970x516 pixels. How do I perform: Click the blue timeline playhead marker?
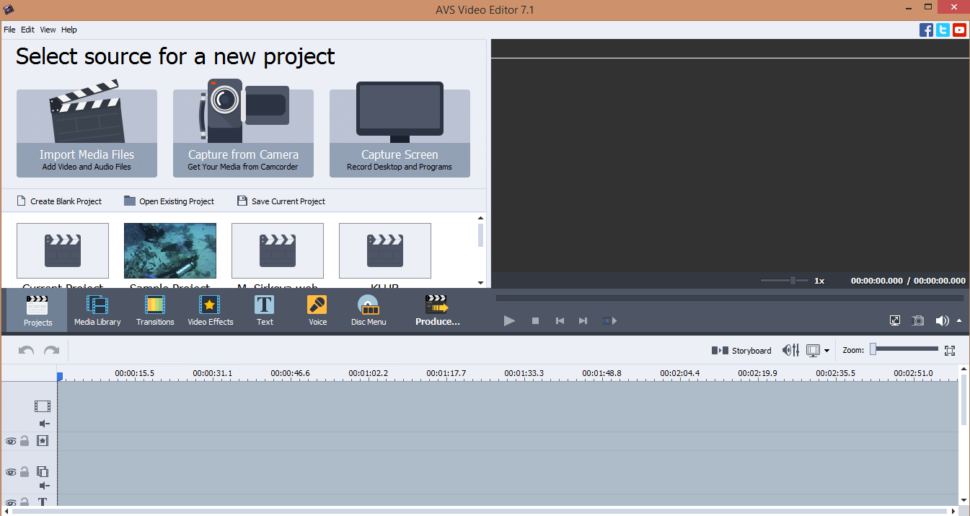tap(59, 376)
